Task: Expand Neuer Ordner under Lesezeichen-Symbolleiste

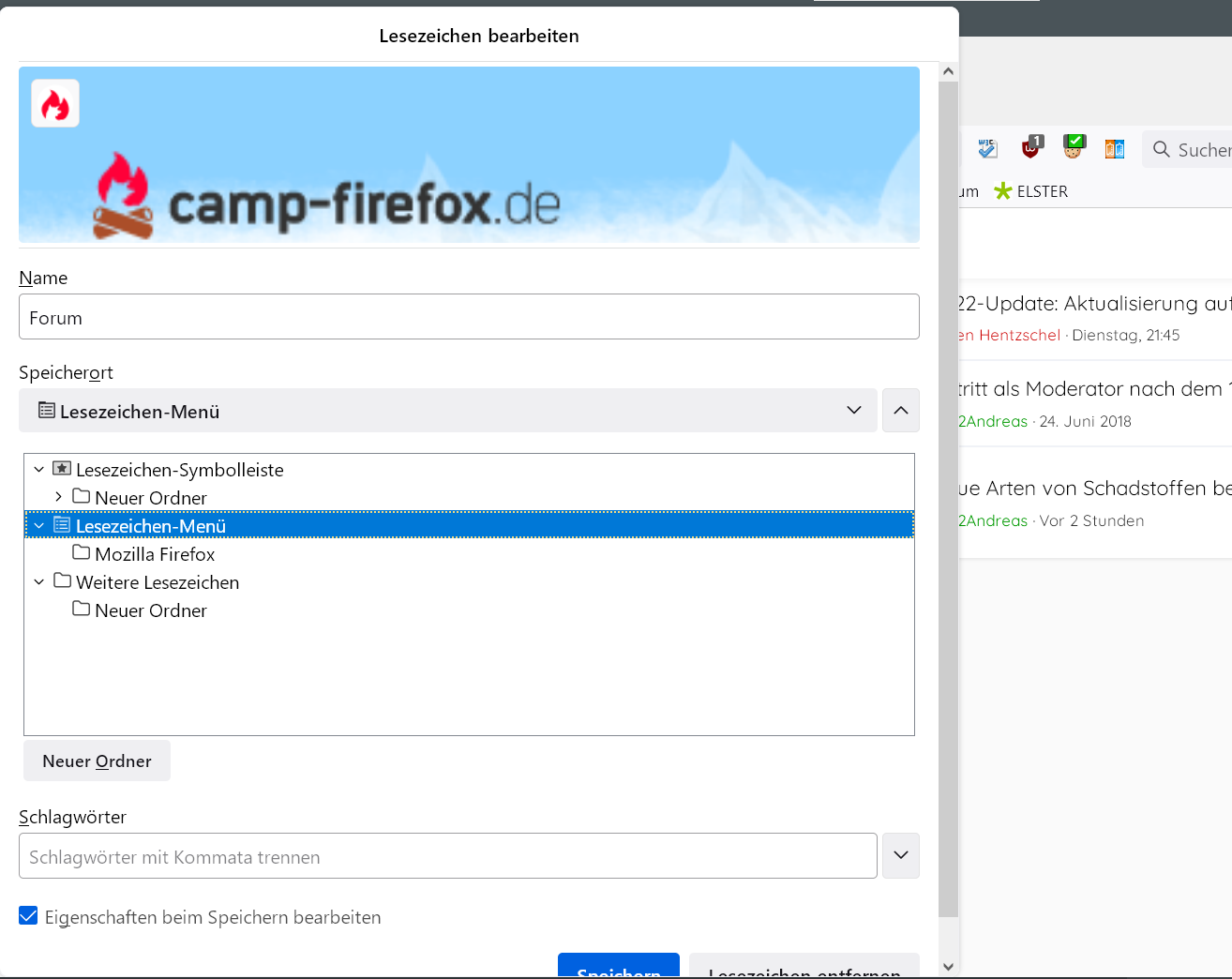Action: 58,497
